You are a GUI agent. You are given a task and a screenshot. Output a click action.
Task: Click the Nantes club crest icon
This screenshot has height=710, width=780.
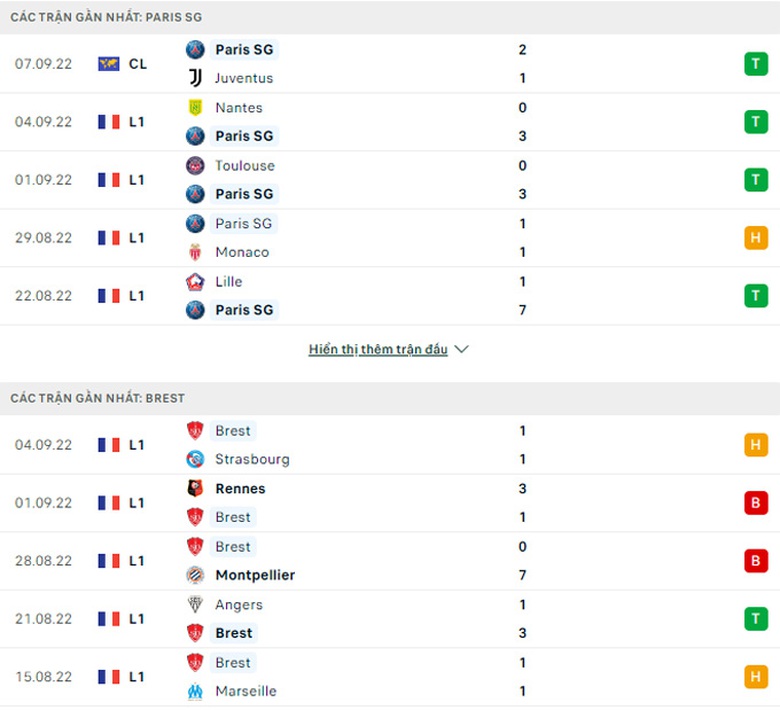tap(195, 107)
